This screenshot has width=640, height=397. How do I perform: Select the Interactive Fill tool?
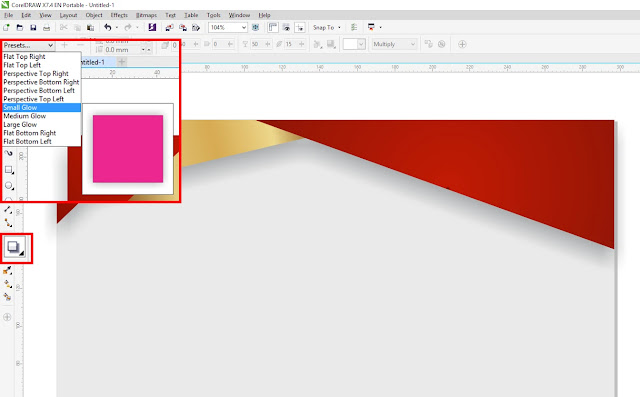click(x=7, y=284)
